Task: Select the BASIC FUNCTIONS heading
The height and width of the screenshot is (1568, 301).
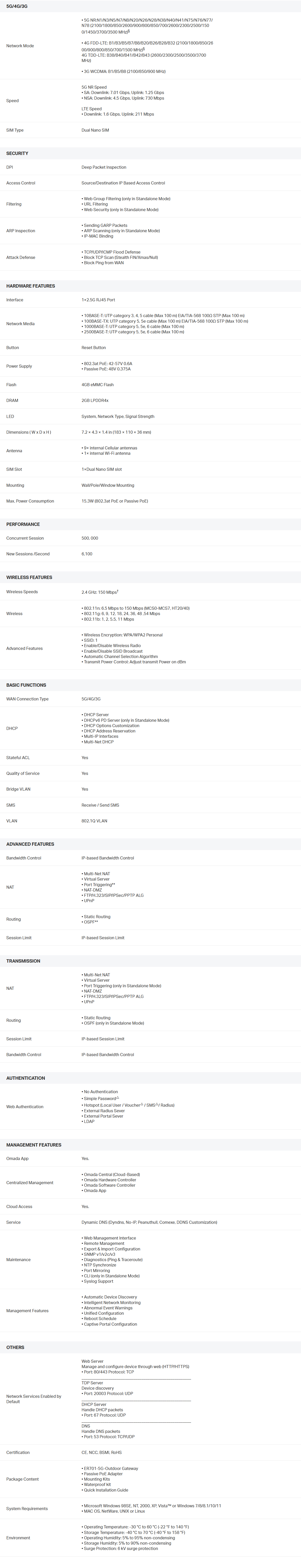Action: (x=26, y=685)
